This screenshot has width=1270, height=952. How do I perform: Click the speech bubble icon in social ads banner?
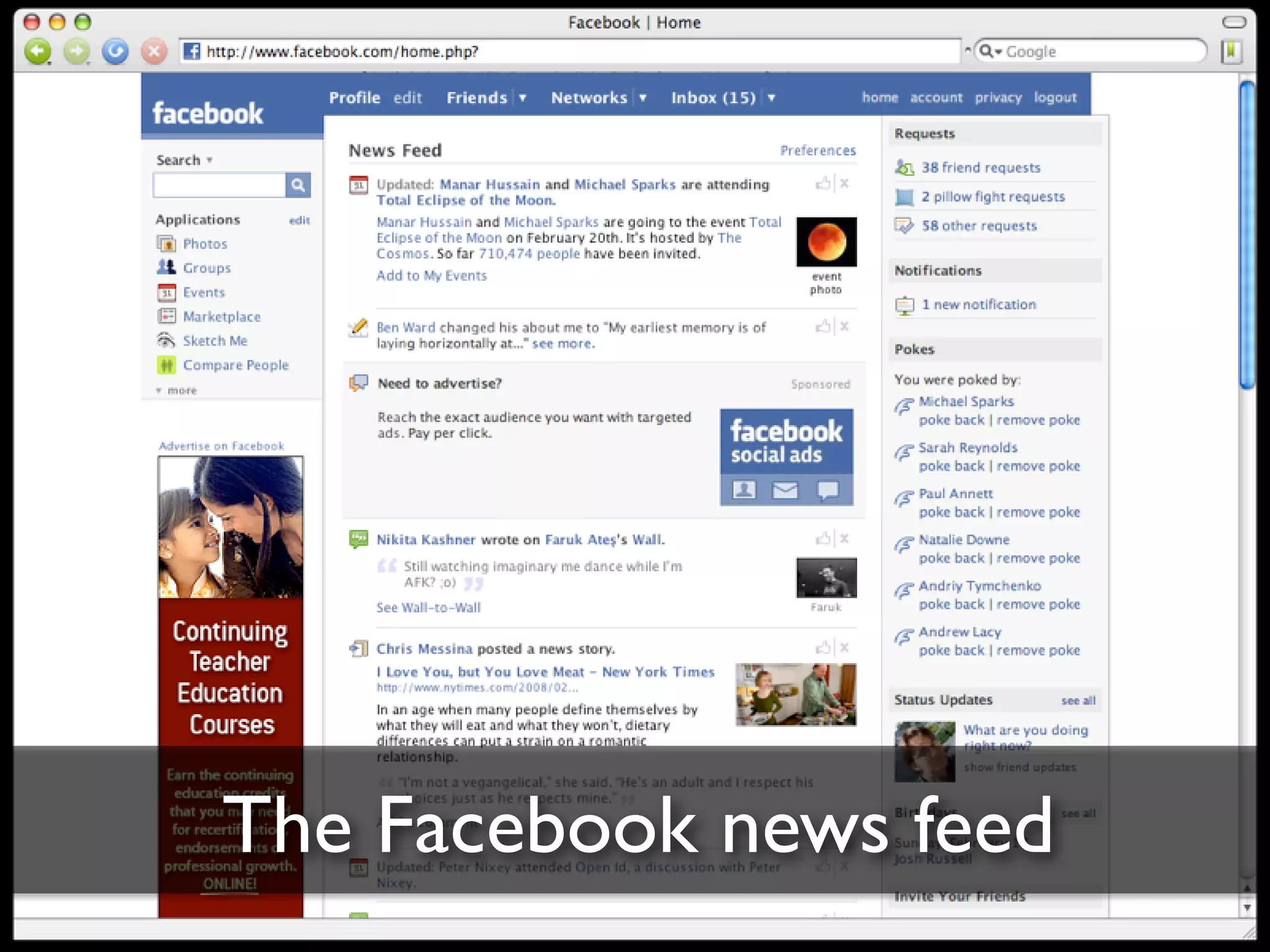828,490
